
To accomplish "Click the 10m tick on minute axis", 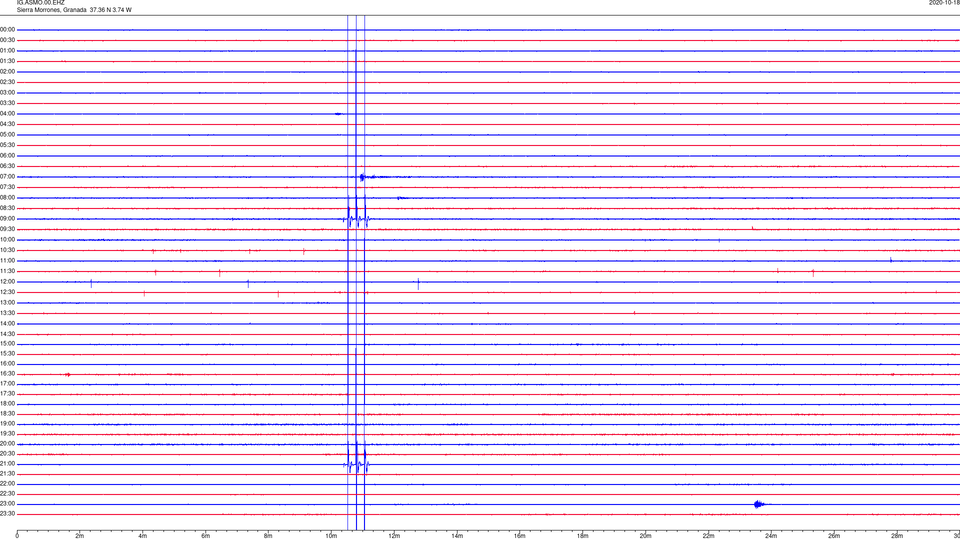I will [331, 536].
